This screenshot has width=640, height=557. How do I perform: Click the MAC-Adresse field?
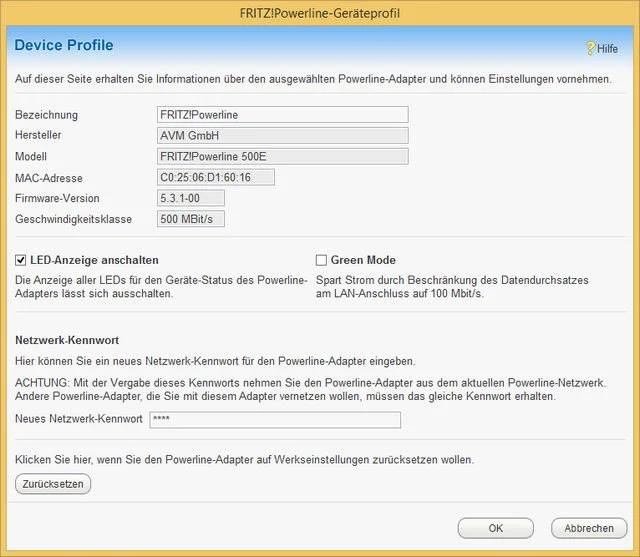[216, 177]
